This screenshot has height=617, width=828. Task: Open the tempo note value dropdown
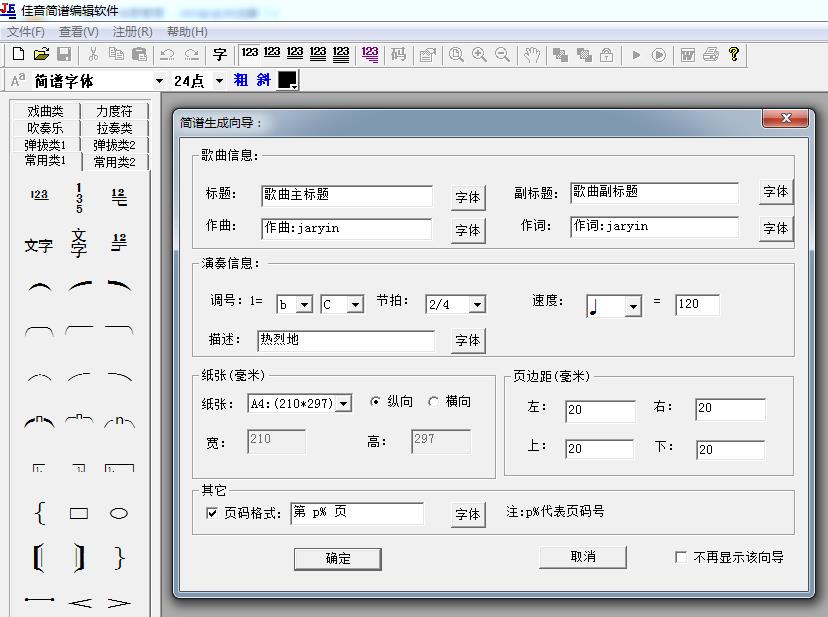[632, 307]
